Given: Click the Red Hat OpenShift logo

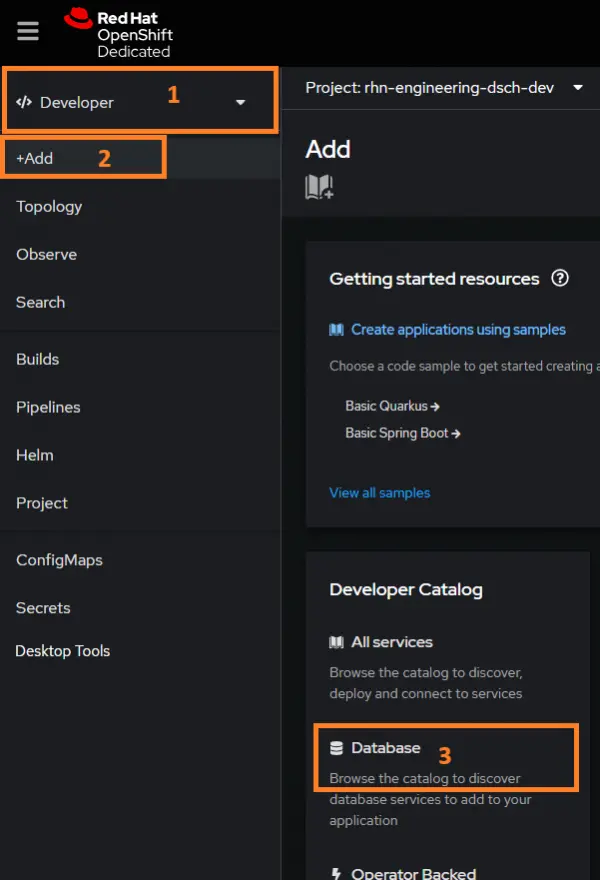Looking at the screenshot, I should click(x=118, y=33).
